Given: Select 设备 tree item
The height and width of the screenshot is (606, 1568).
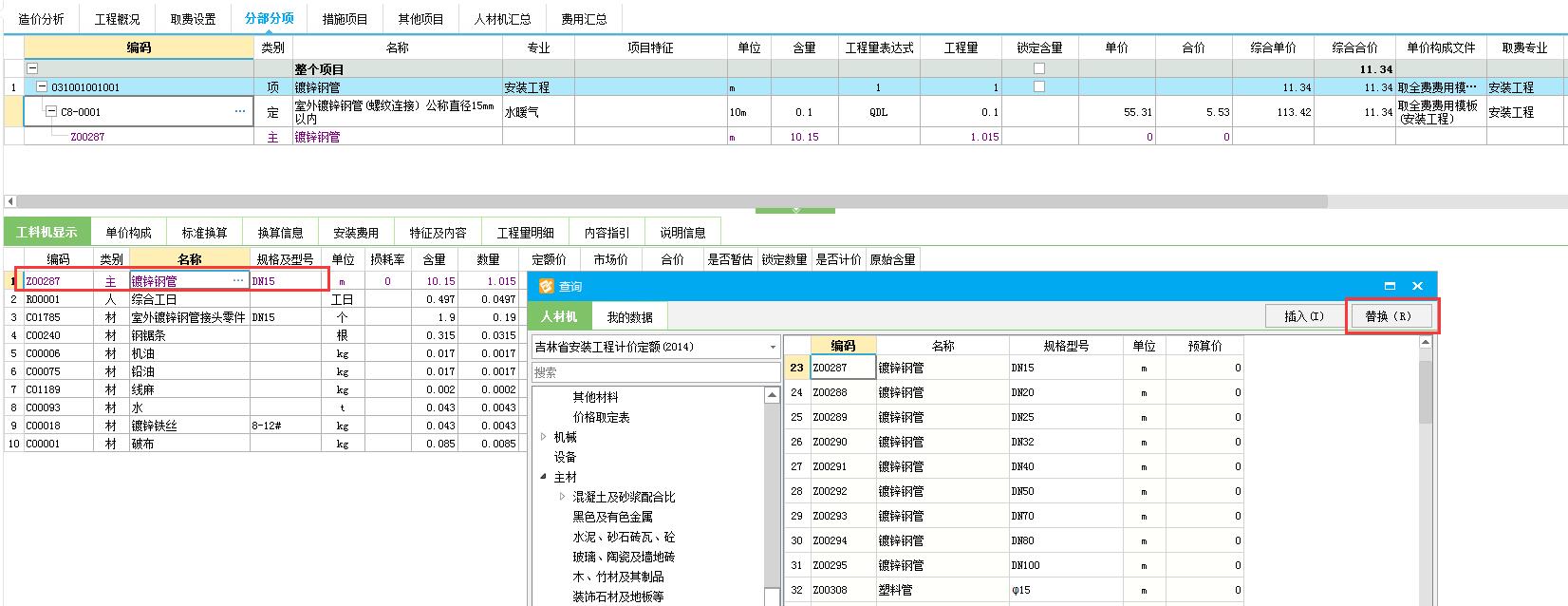Looking at the screenshot, I should [x=565, y=457].
